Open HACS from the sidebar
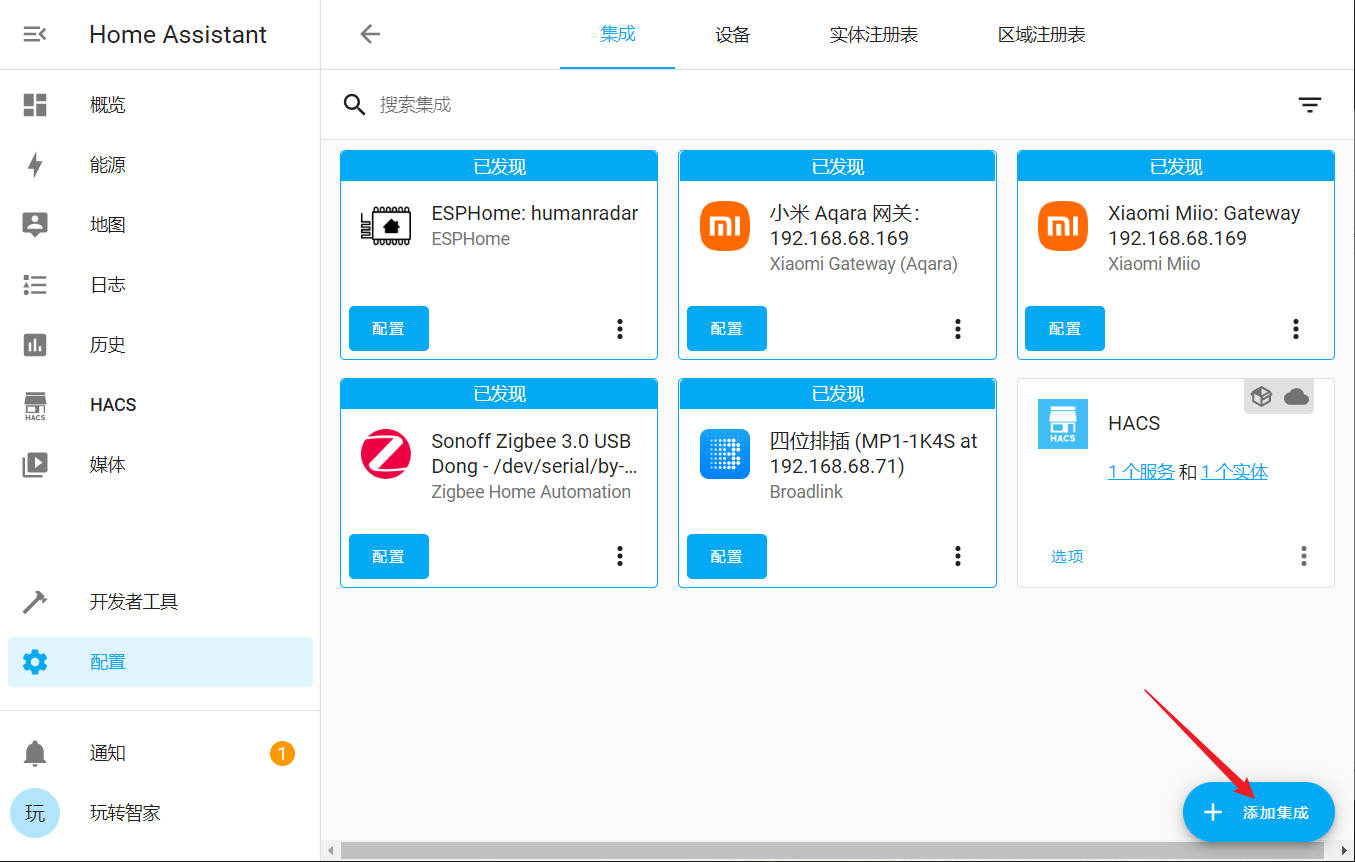 (x=160, y=405)
